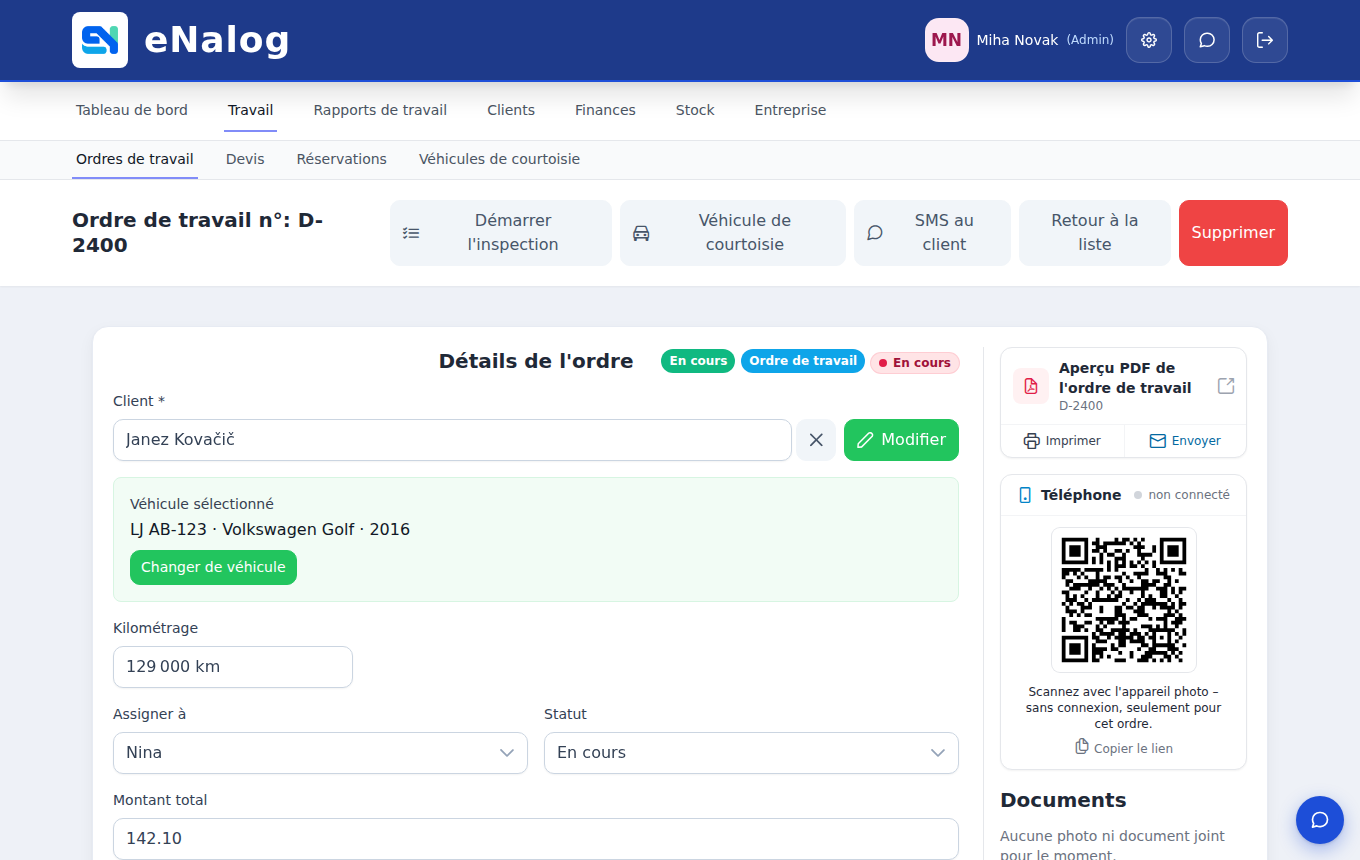Switch to the Ordres de travail tab

coord(135,159)
